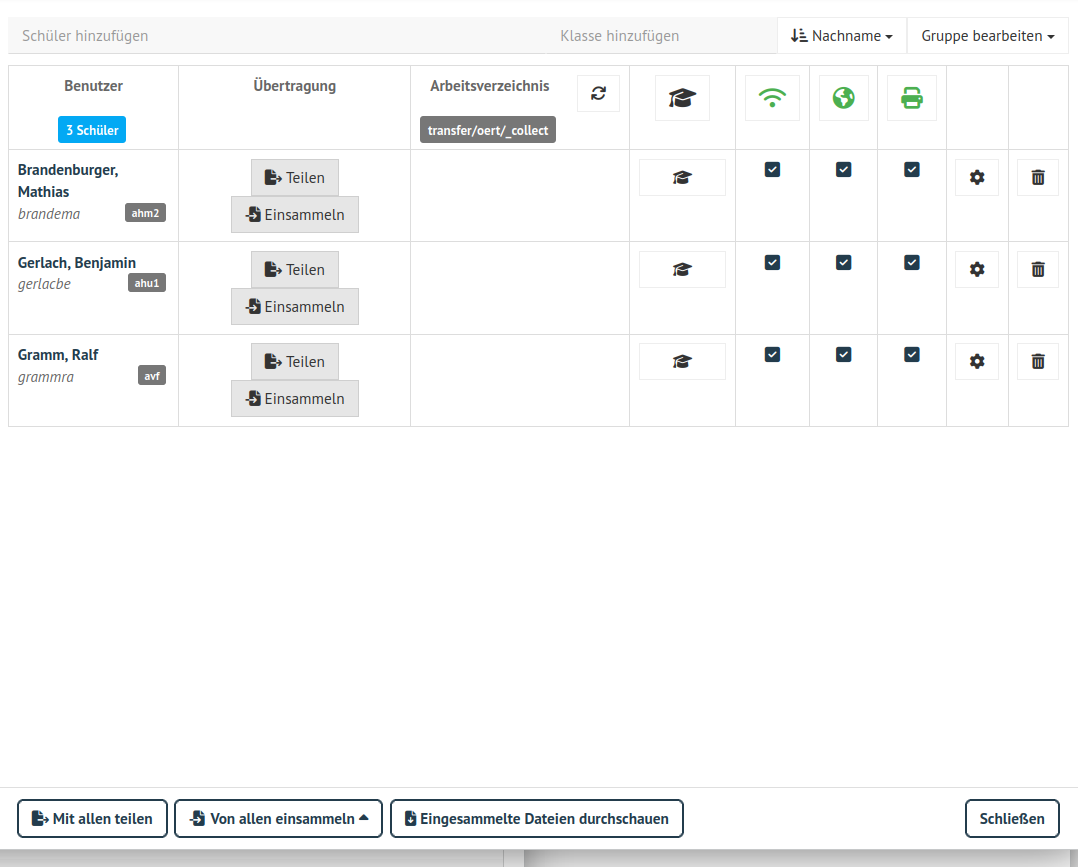Viewport: 1078px width, 867px height.
Task: Open settings gear for Brandenburger, Mathias
Action: (977, 178)
